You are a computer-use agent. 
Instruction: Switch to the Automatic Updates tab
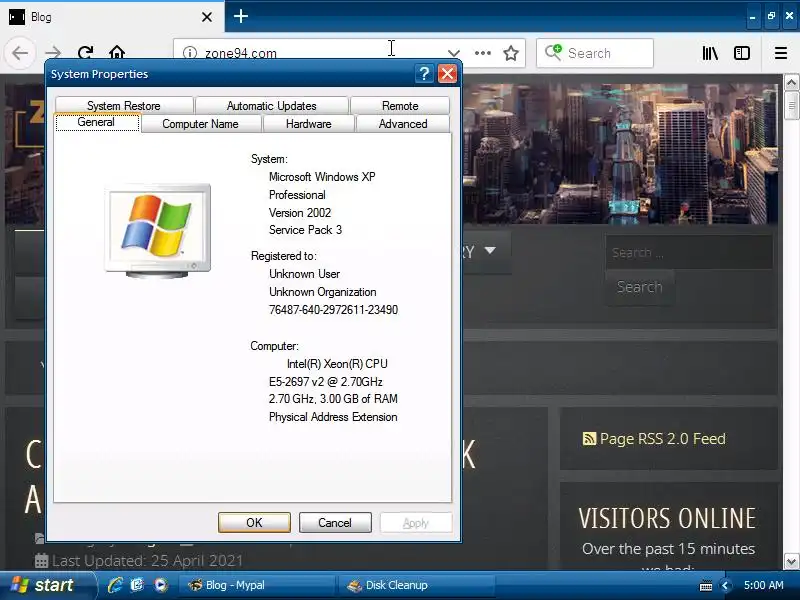click(271, 106)
